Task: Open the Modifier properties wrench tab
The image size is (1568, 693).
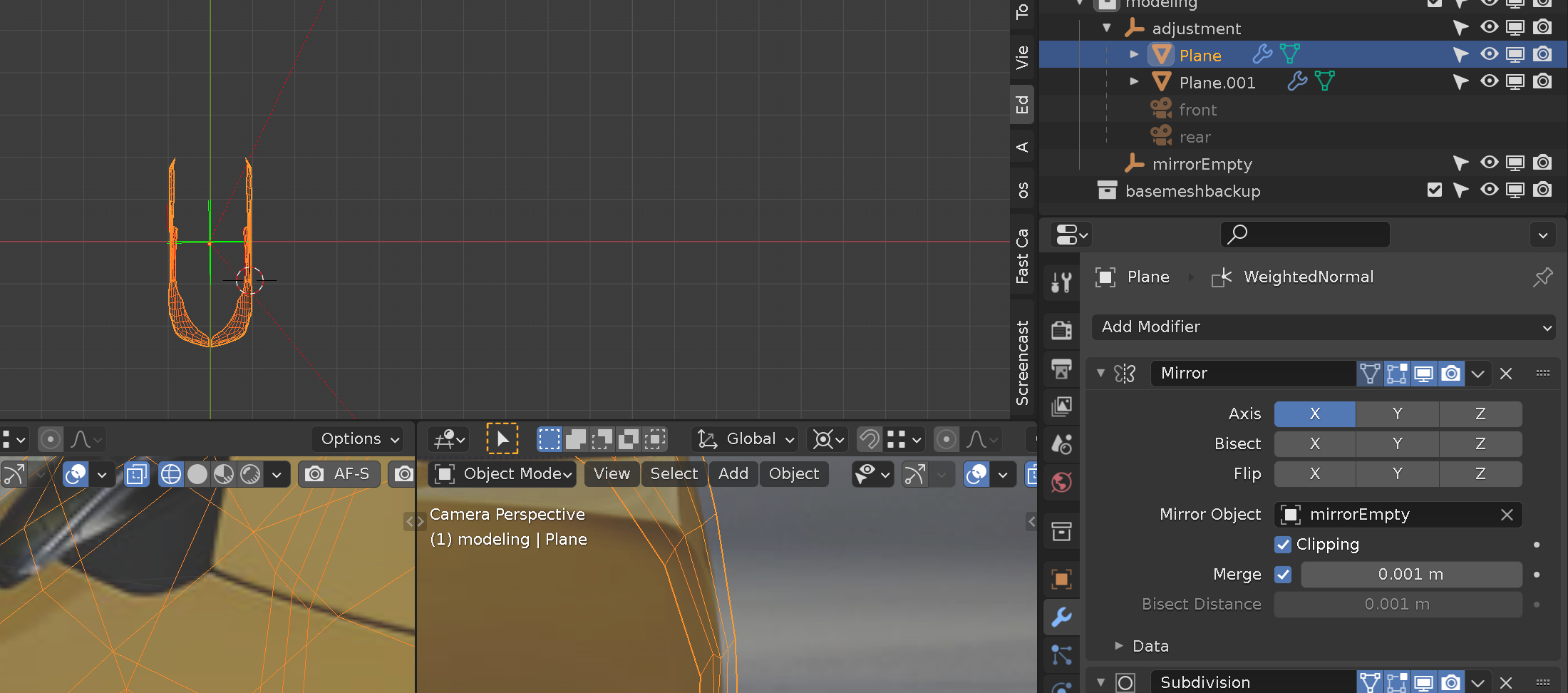Action: tap(1061, 617)
